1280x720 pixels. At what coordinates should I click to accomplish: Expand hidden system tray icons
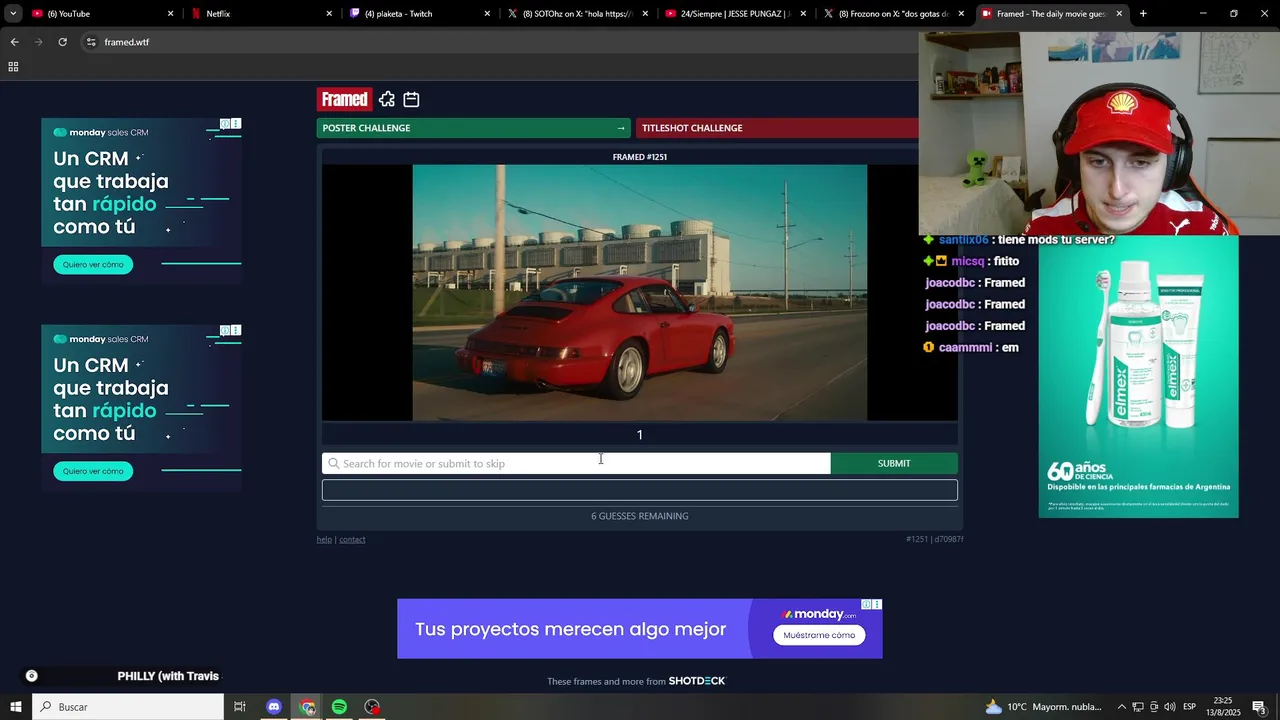point(1121,707)
